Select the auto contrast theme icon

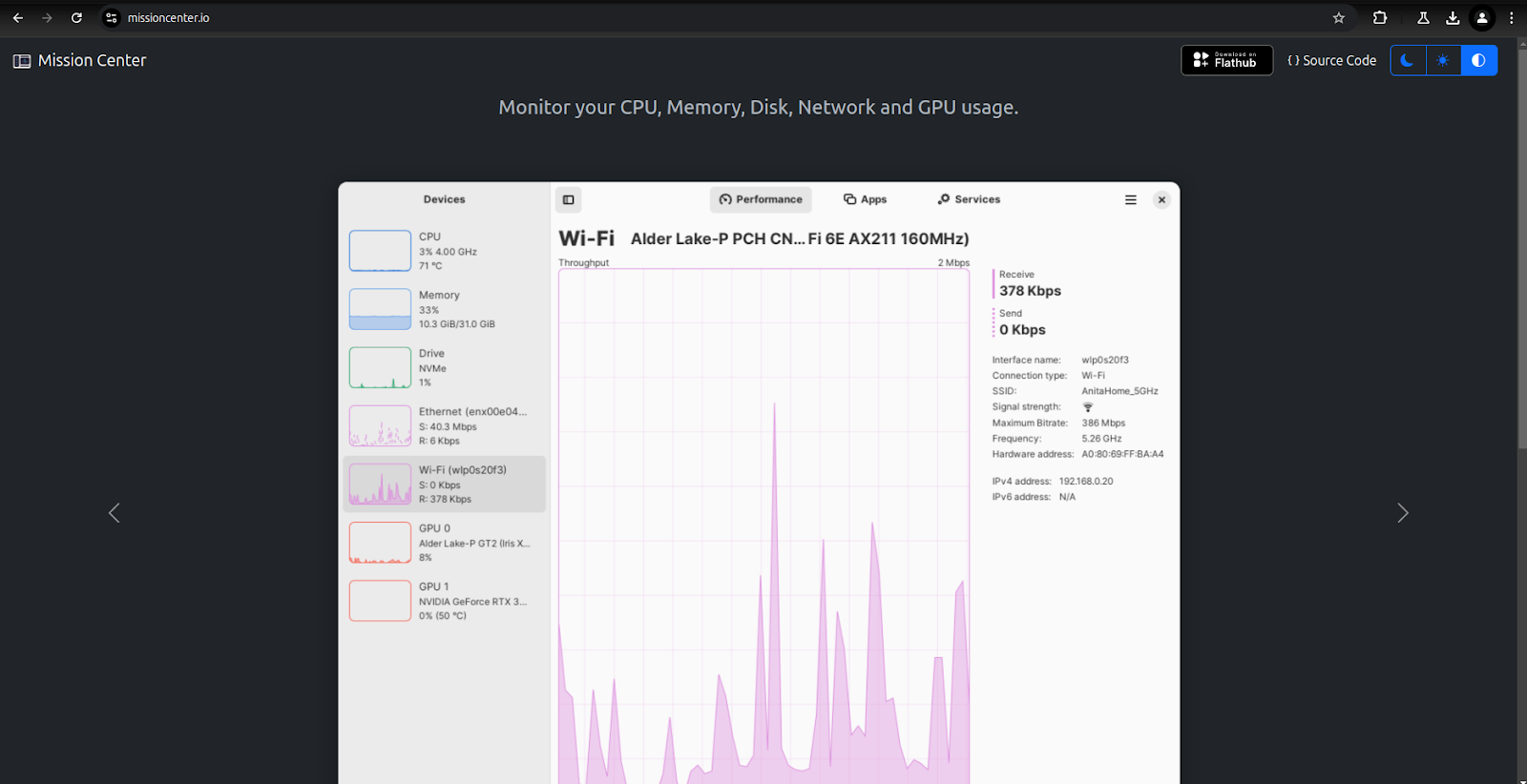click(1478, 60)
